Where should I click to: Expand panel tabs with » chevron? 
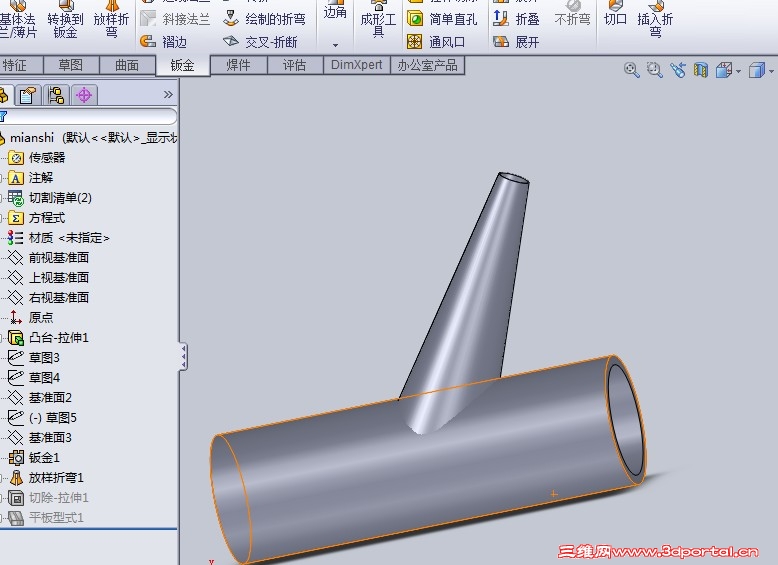click(168, 94)
